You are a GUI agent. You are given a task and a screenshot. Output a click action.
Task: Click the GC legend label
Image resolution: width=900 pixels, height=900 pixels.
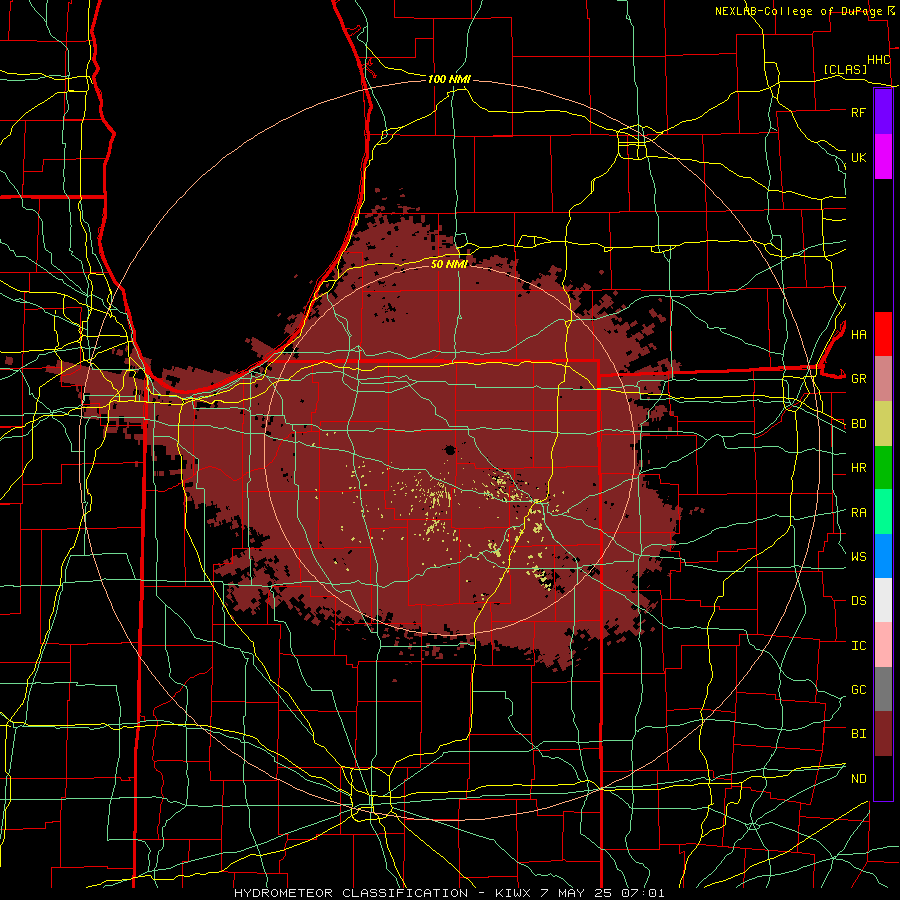tap(858, 690)
